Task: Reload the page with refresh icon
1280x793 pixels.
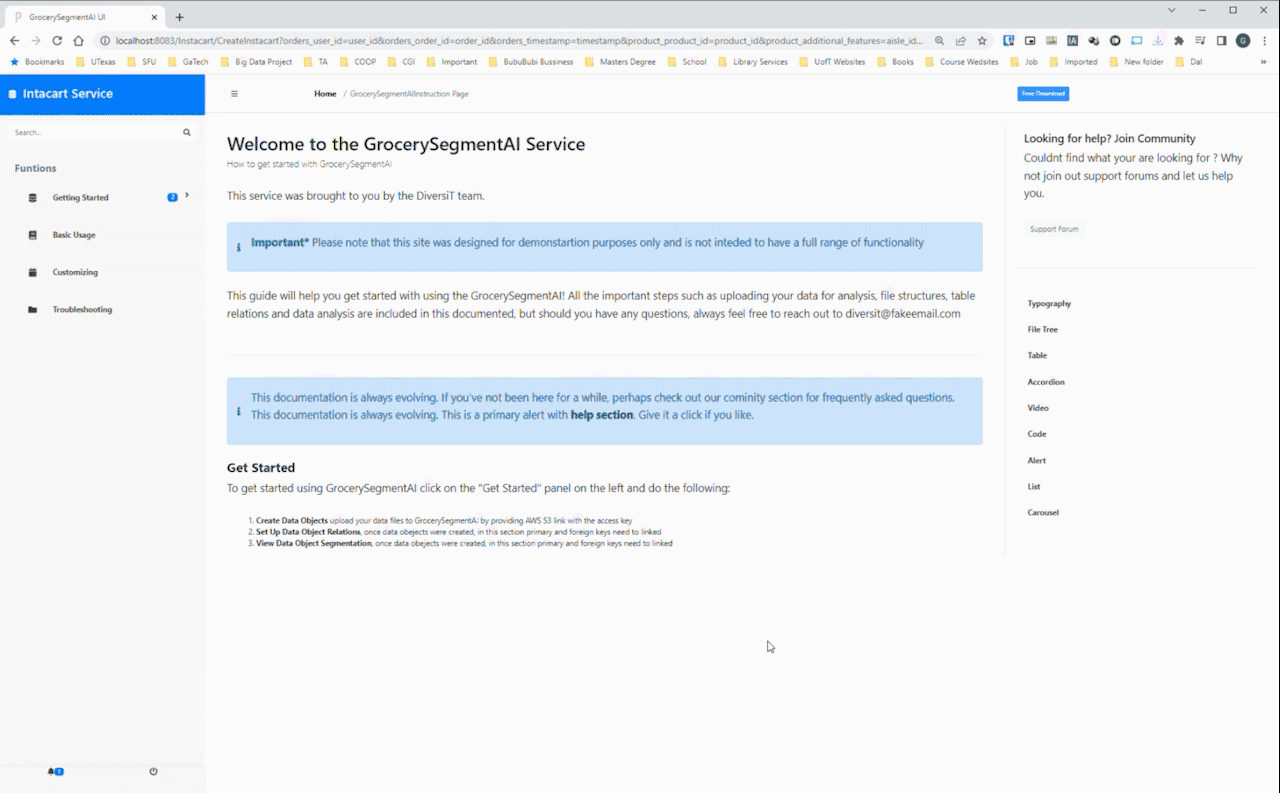Action: coord(57,41)
